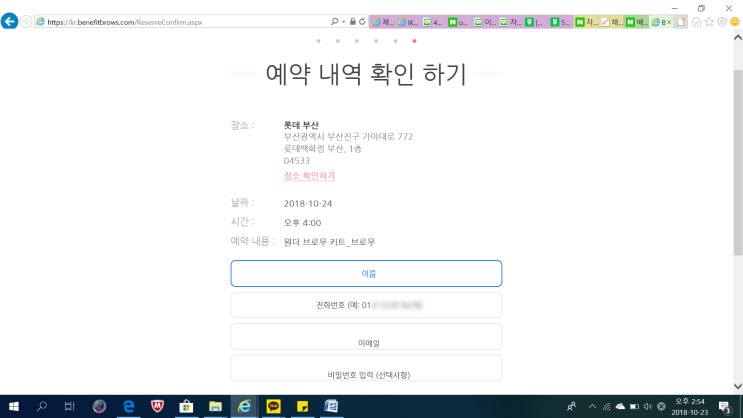
Task: Open Favorites star icon
Action: (x=709, y=22)
